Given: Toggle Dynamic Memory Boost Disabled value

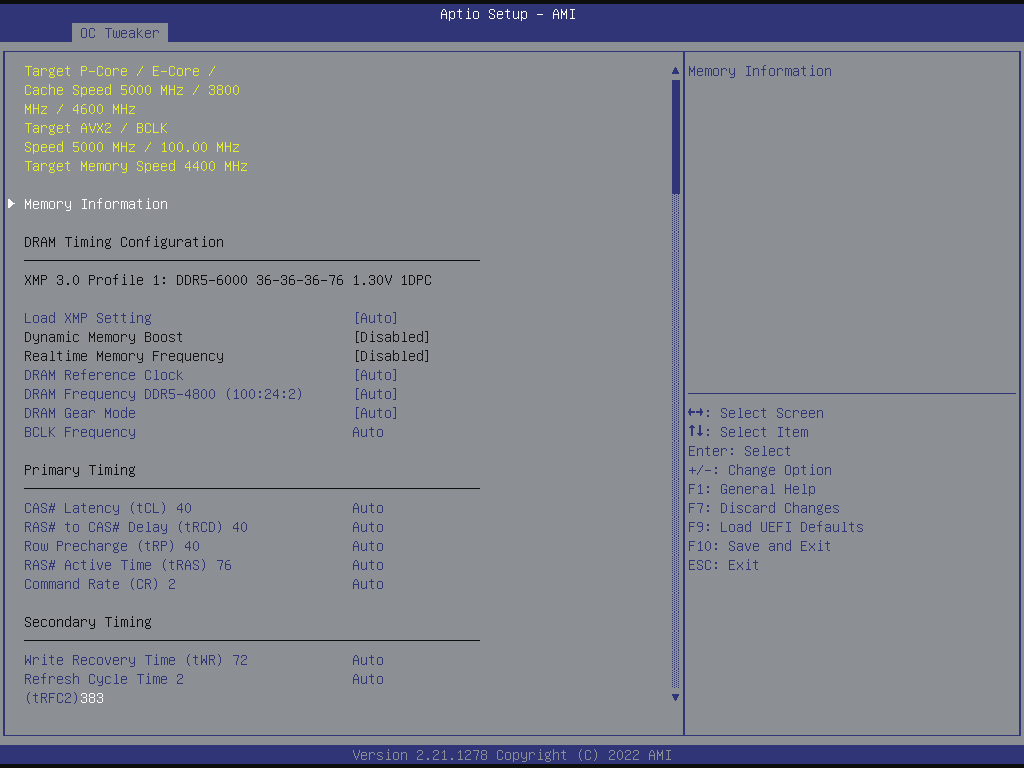Looking at the screenshot, I should (x=391, y=337).
